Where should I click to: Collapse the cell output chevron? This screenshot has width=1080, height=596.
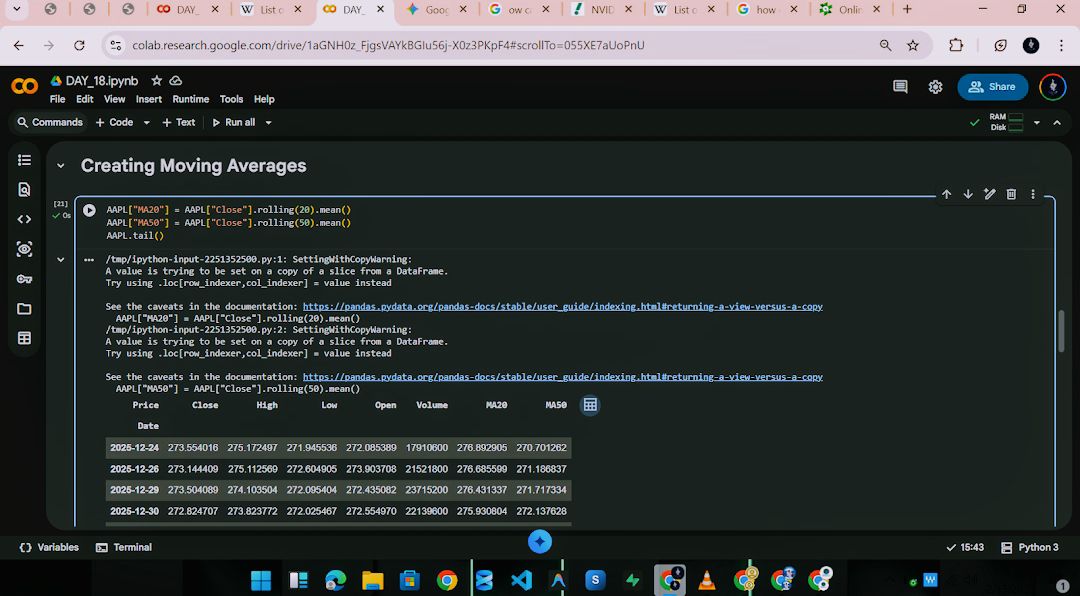(61, 260)
